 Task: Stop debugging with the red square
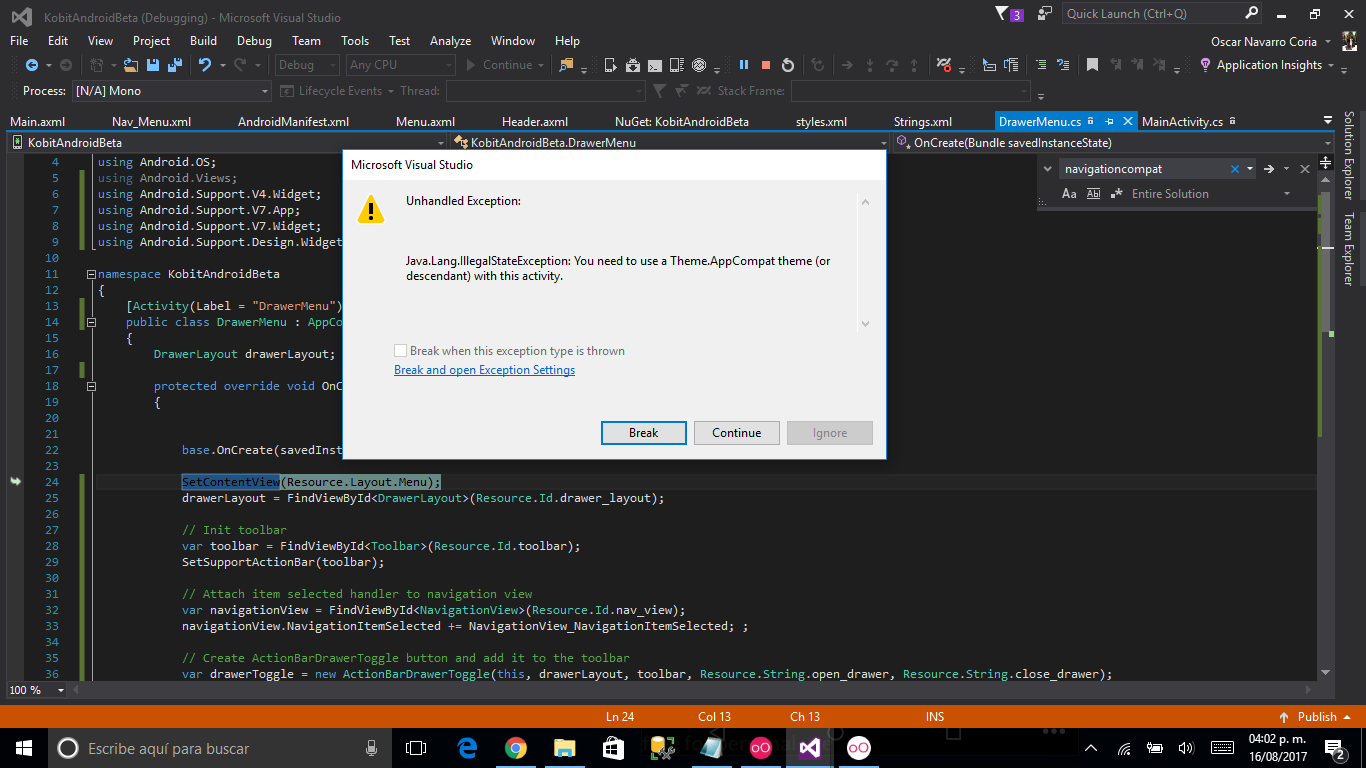pyautogui.click(x=766, y=65)
